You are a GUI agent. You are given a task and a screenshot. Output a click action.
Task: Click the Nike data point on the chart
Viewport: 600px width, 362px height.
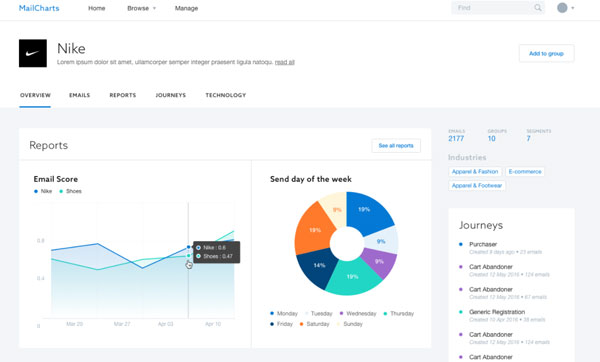tap(188, 247)
